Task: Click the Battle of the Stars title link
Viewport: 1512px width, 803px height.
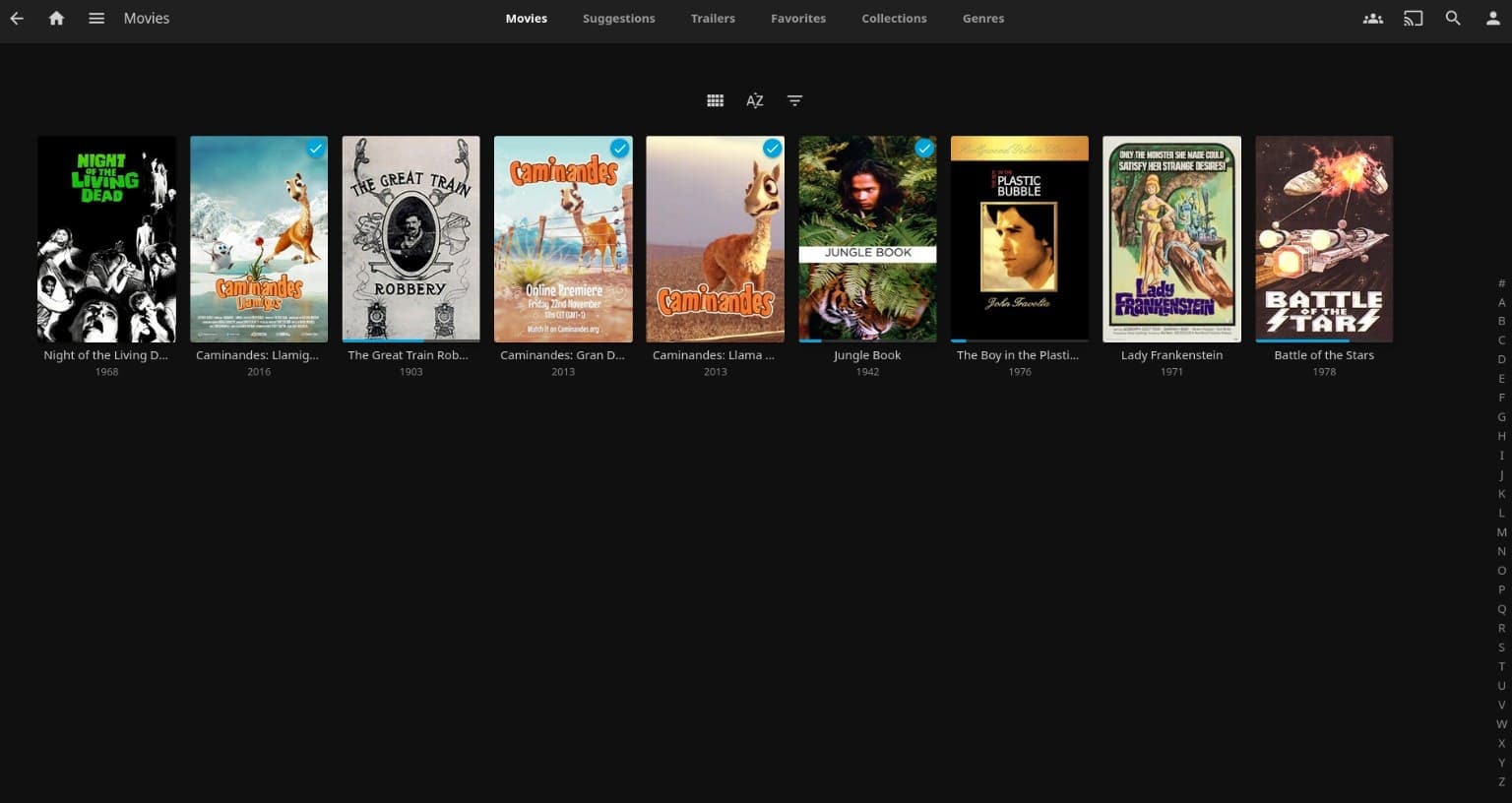Action: pyautogui.click(x=1324, y=355)
